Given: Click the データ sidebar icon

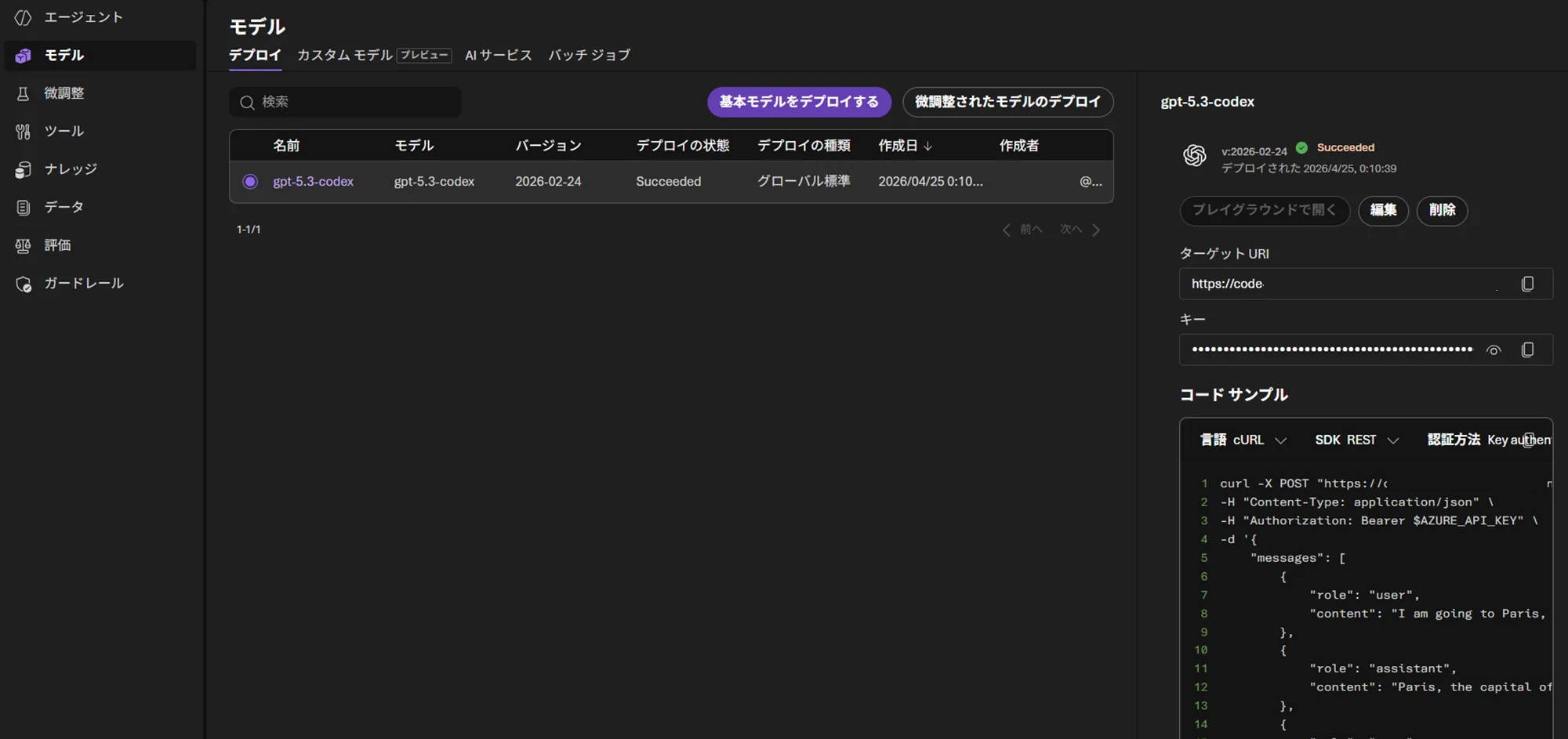Looking at the screenshot, I should 23,207.
